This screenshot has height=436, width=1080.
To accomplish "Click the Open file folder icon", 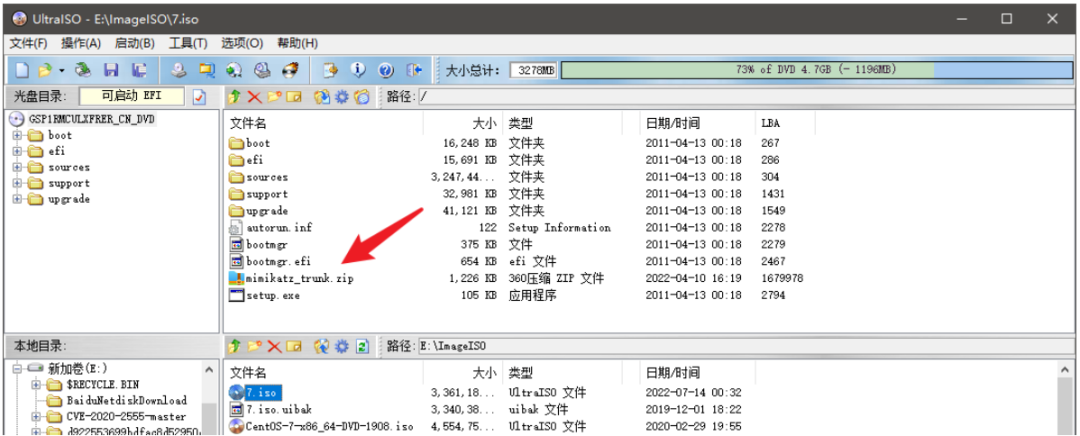I will pyautogui.click(x=45, y=70).
